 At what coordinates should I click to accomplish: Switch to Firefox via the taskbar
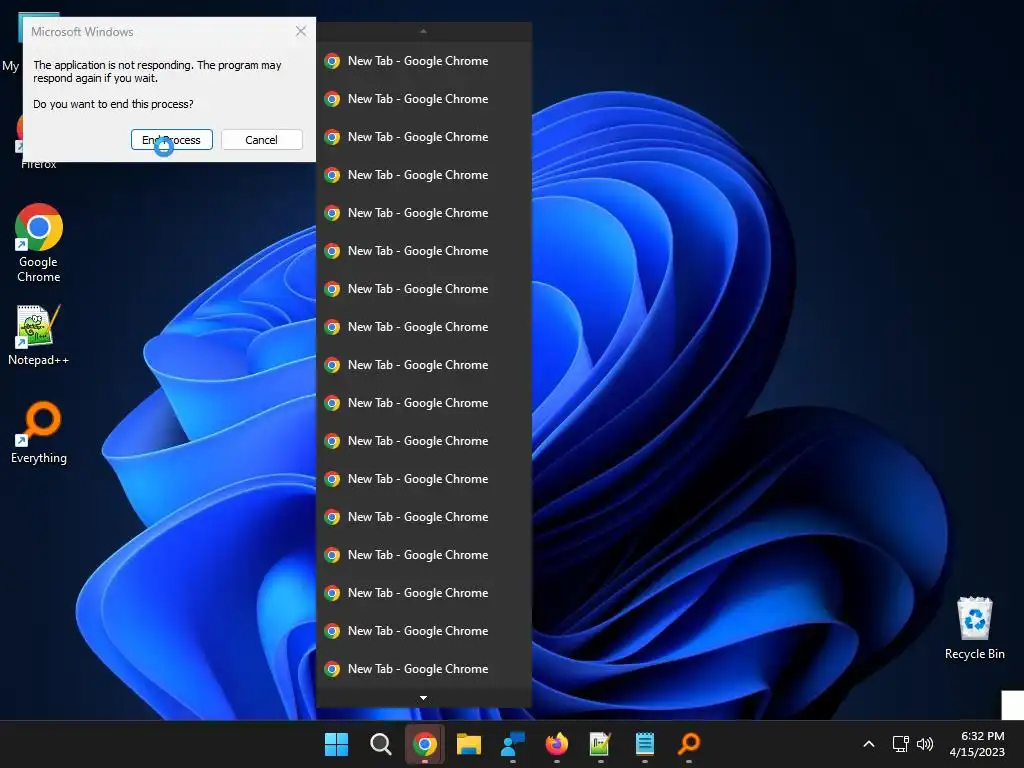pyautogui.click(x=556, y=744)
